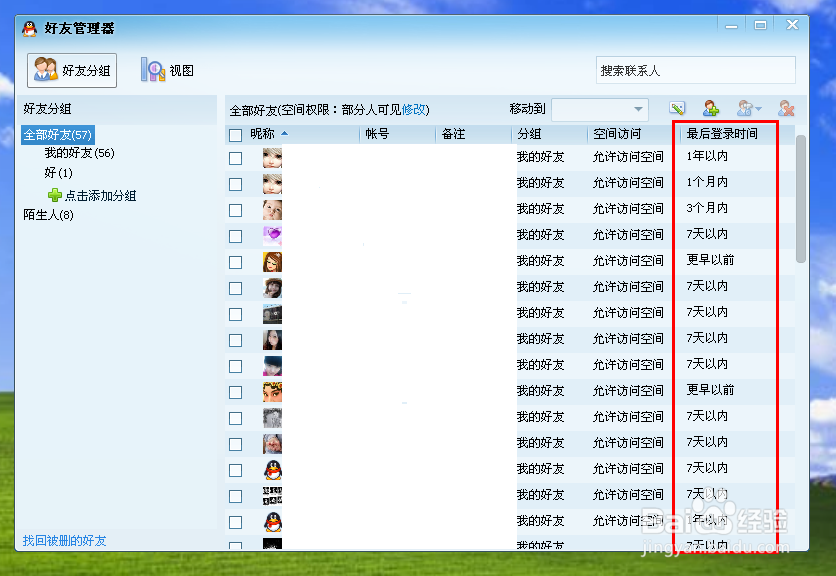Image resolution: width=836 pixels, height=576 pixels.
Task: Sort by the 帐号 column header
Action: pyautogui.click(x=377, y=134)
